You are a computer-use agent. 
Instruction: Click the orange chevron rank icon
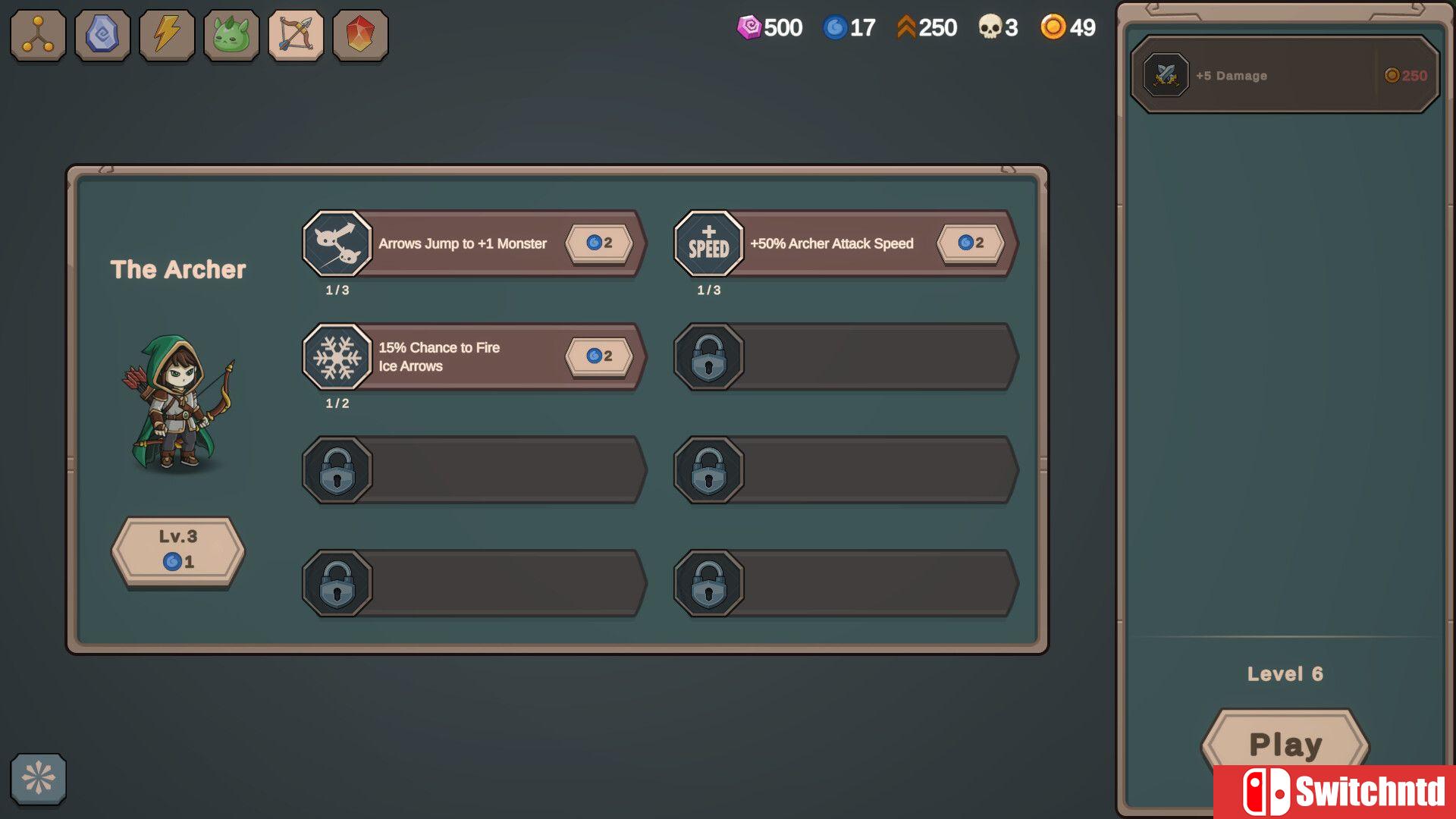(905, 27)
